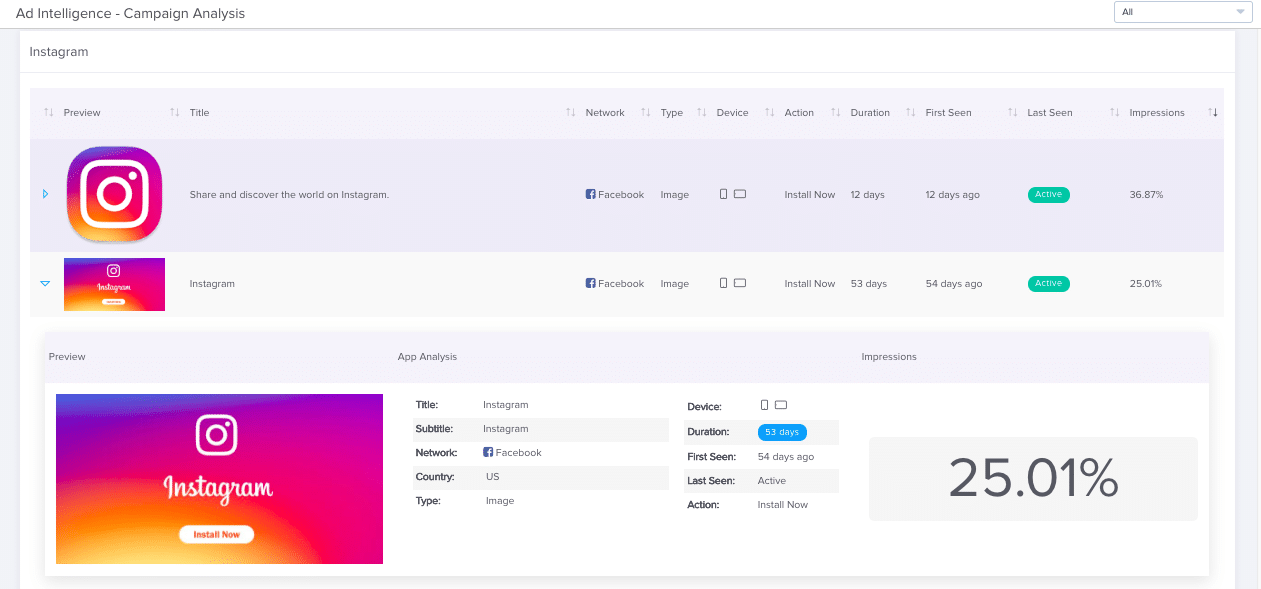
Task: Sort using arrows just left of Network header
Action: 571,113
